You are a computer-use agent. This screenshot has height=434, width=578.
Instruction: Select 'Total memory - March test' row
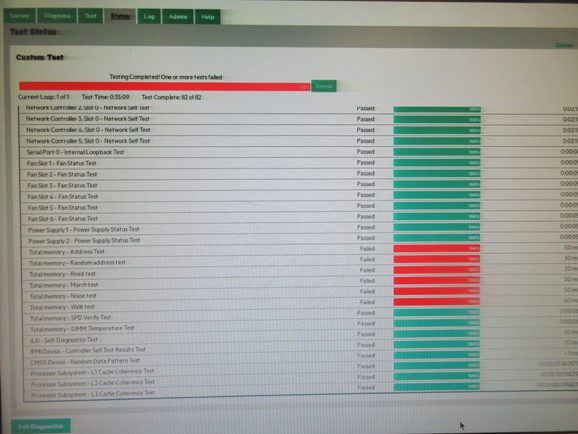point(299,283)
